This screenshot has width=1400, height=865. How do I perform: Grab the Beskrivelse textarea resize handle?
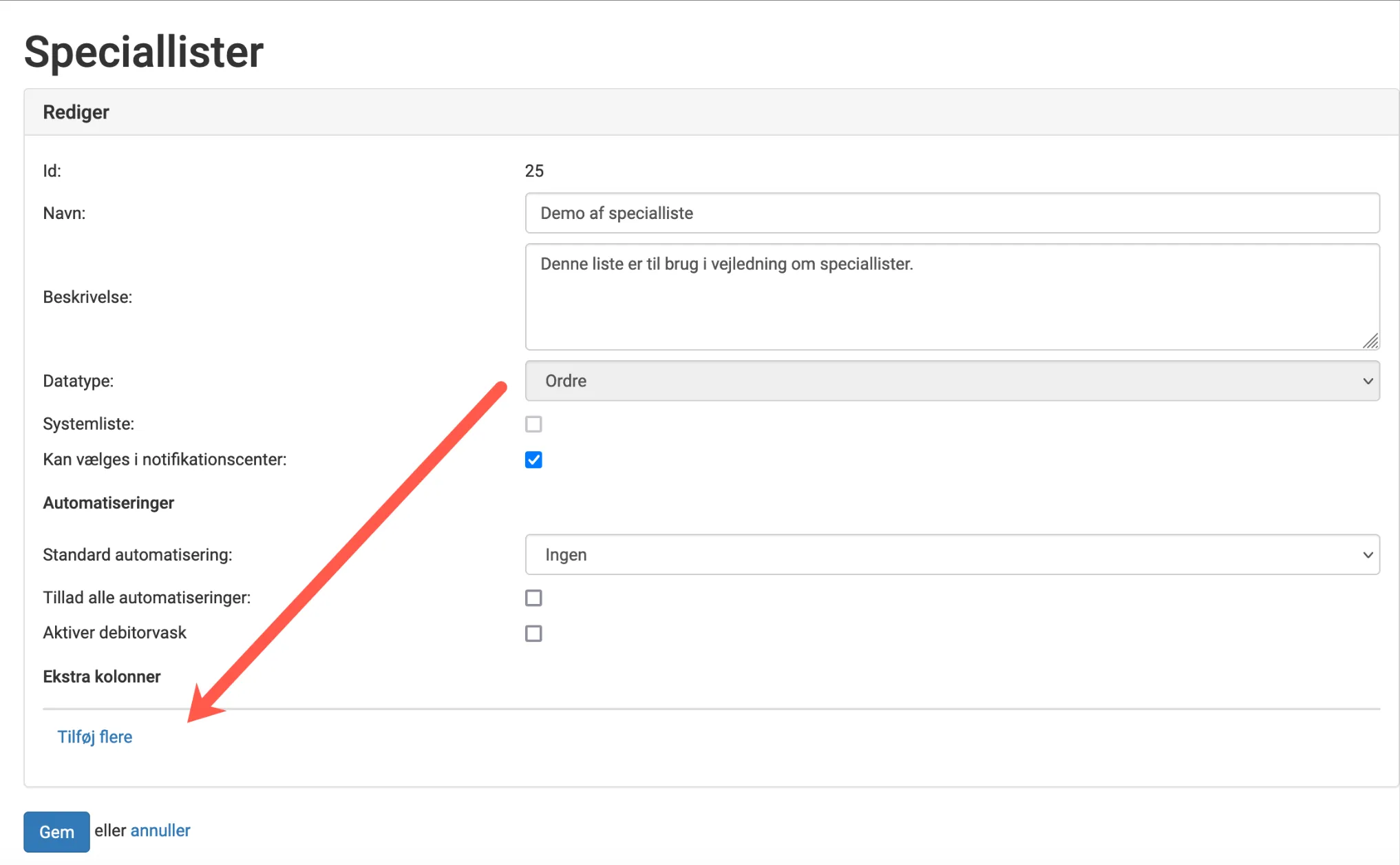1370,341
